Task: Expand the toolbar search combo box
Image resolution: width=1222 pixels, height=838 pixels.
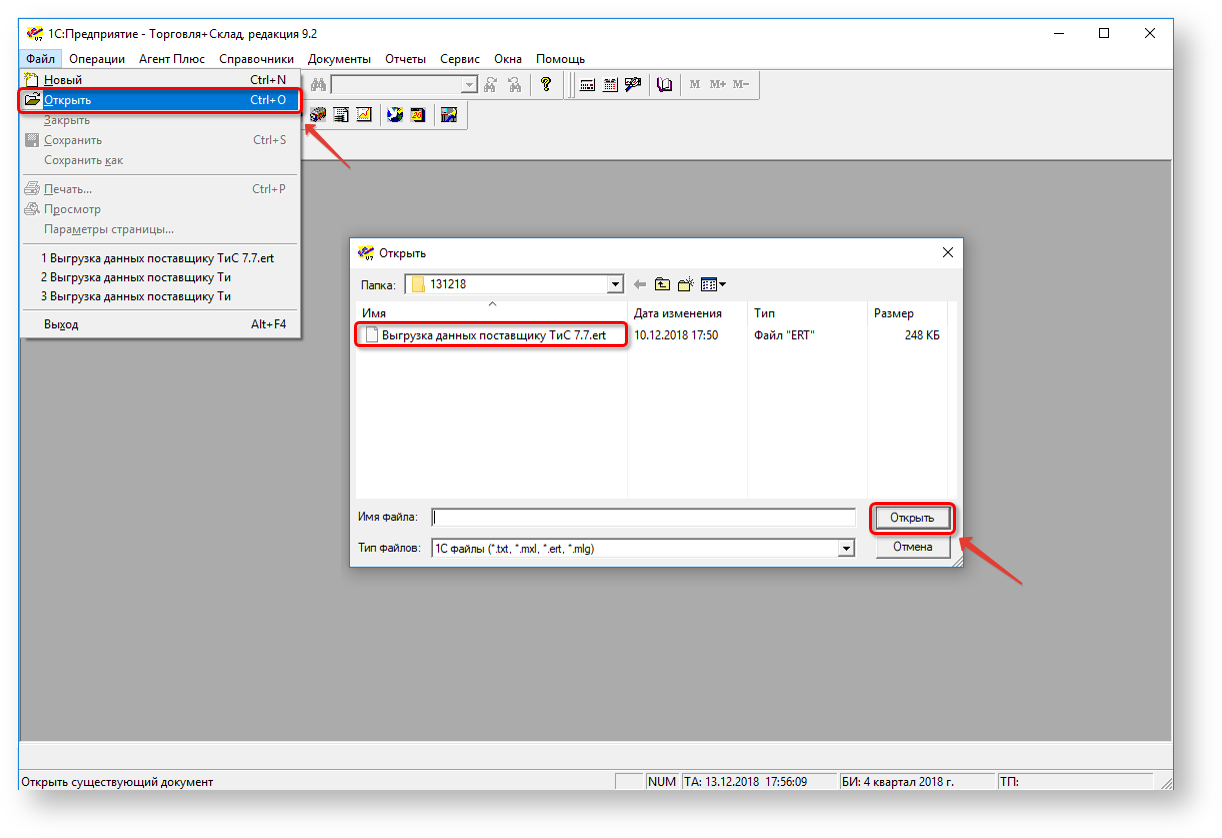Action: pyautogui.click(x=469, y=85)
